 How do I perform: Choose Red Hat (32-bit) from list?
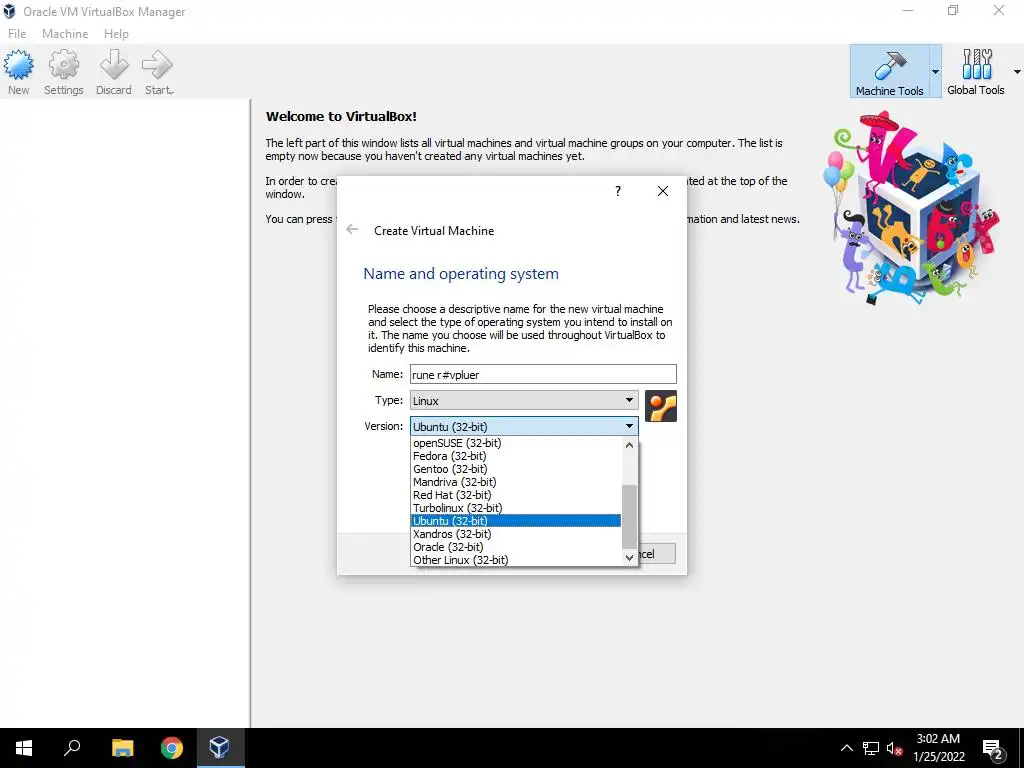[x=516, y=495]
